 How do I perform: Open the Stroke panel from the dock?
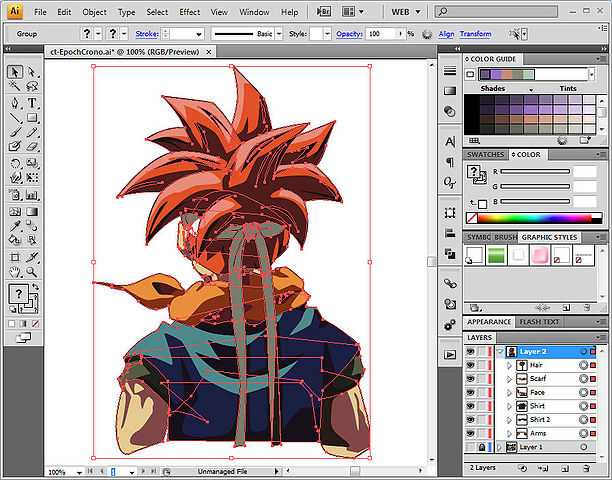point(450,71)
